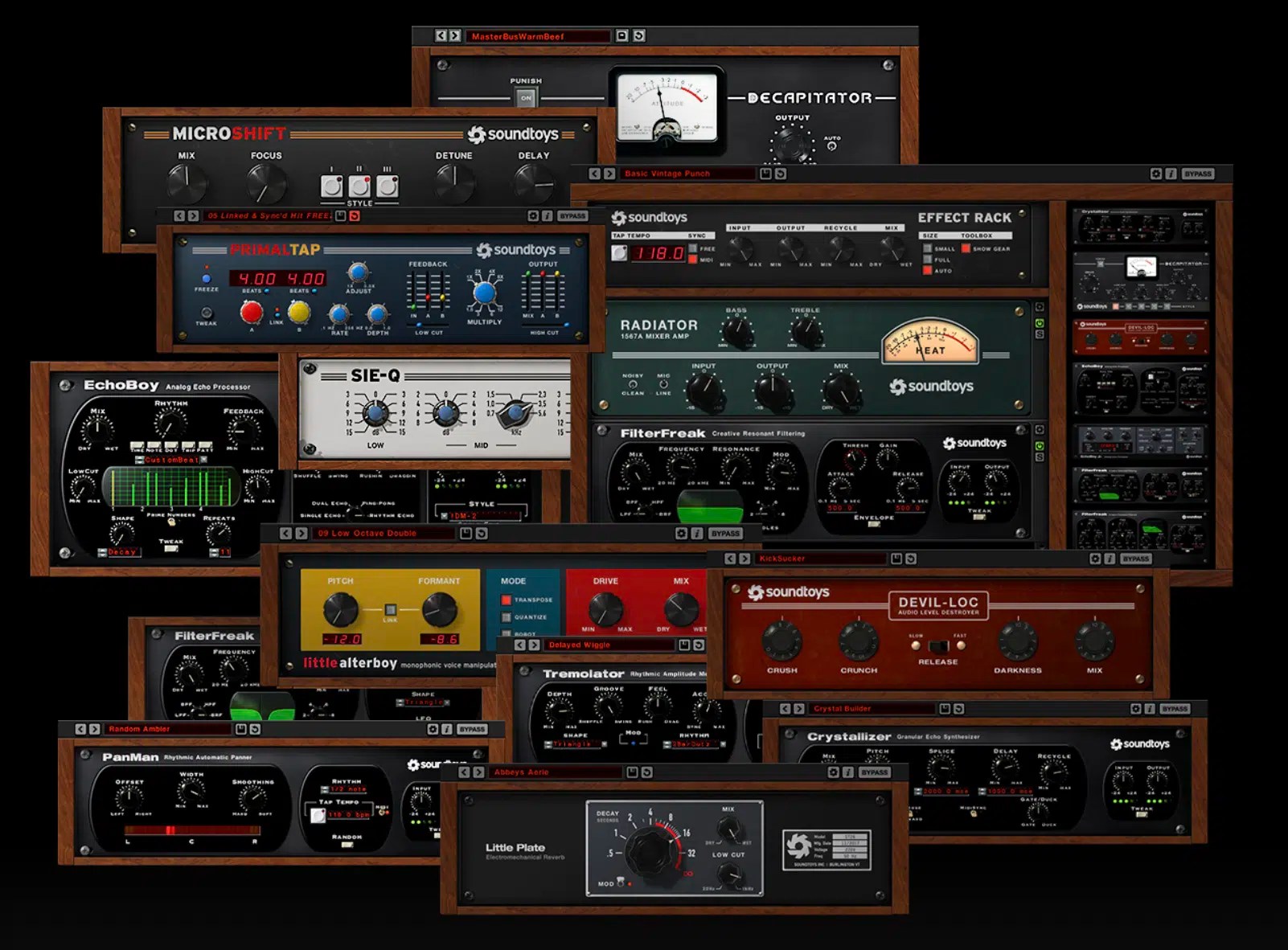
Task: Next preset arrow in Effect Rack toolbar
Action: pos(609,174)
